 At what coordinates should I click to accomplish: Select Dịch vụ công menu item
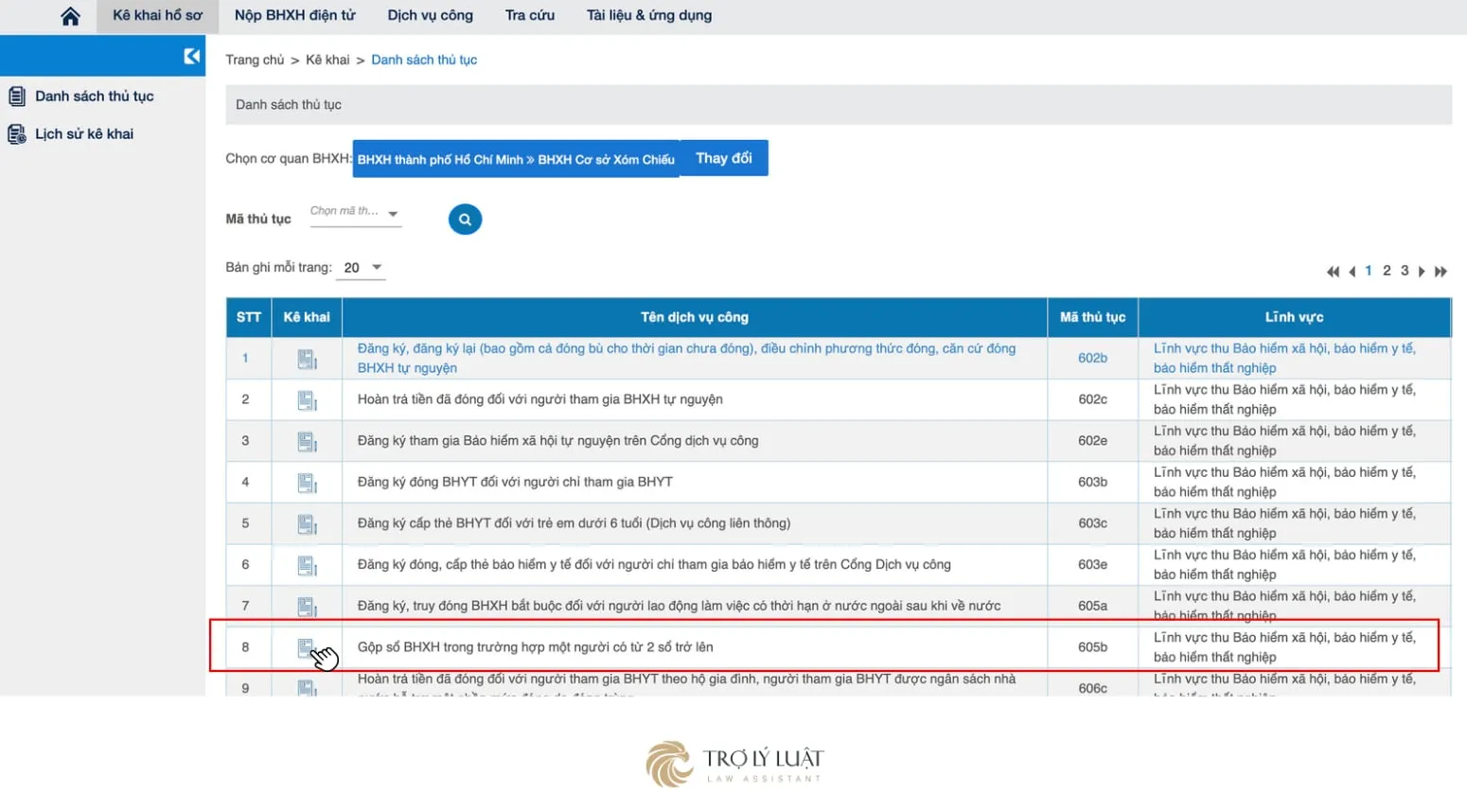tap(430, 16)
